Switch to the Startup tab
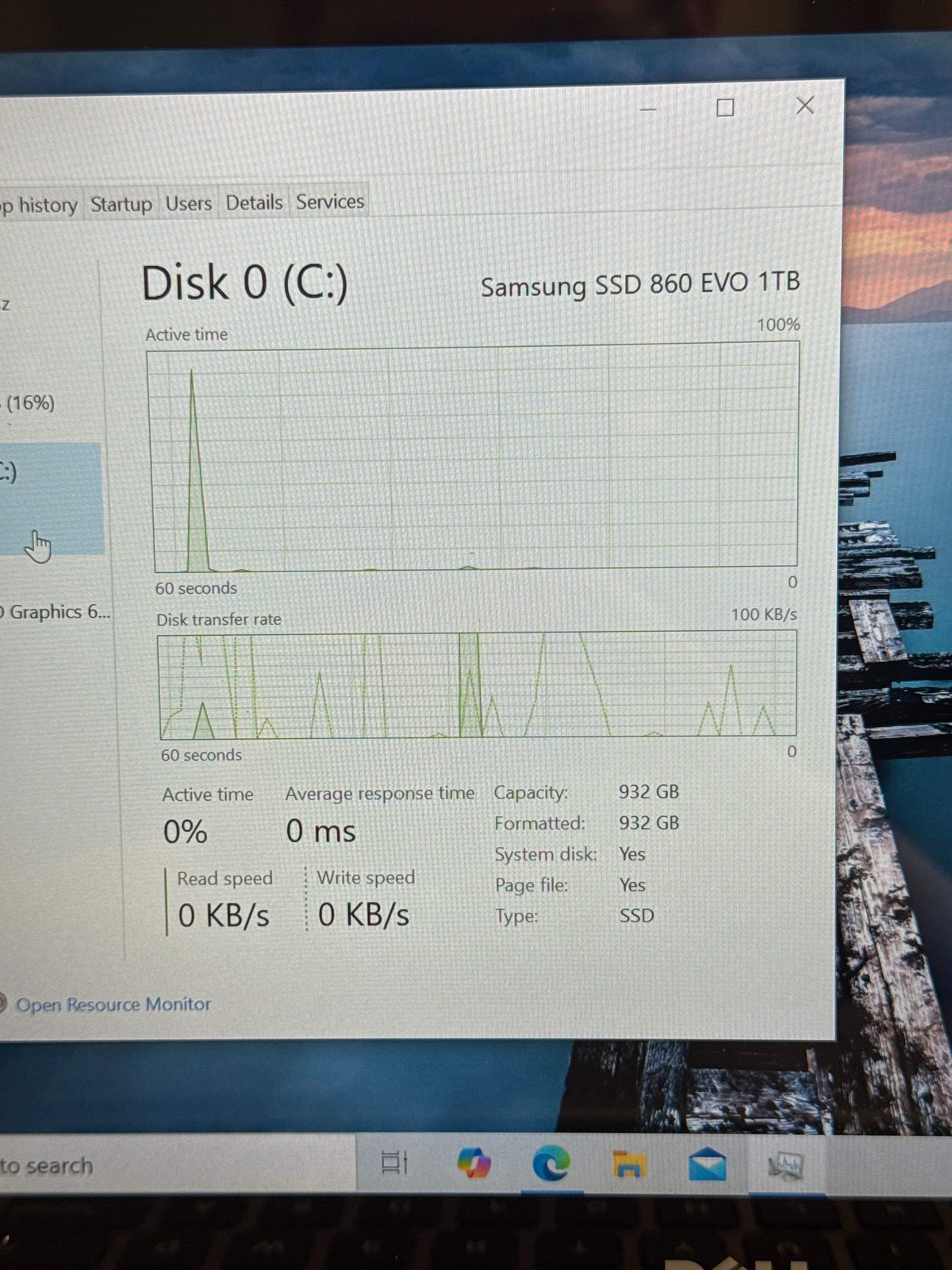952x1270 pixels. [x=121, y=204]
